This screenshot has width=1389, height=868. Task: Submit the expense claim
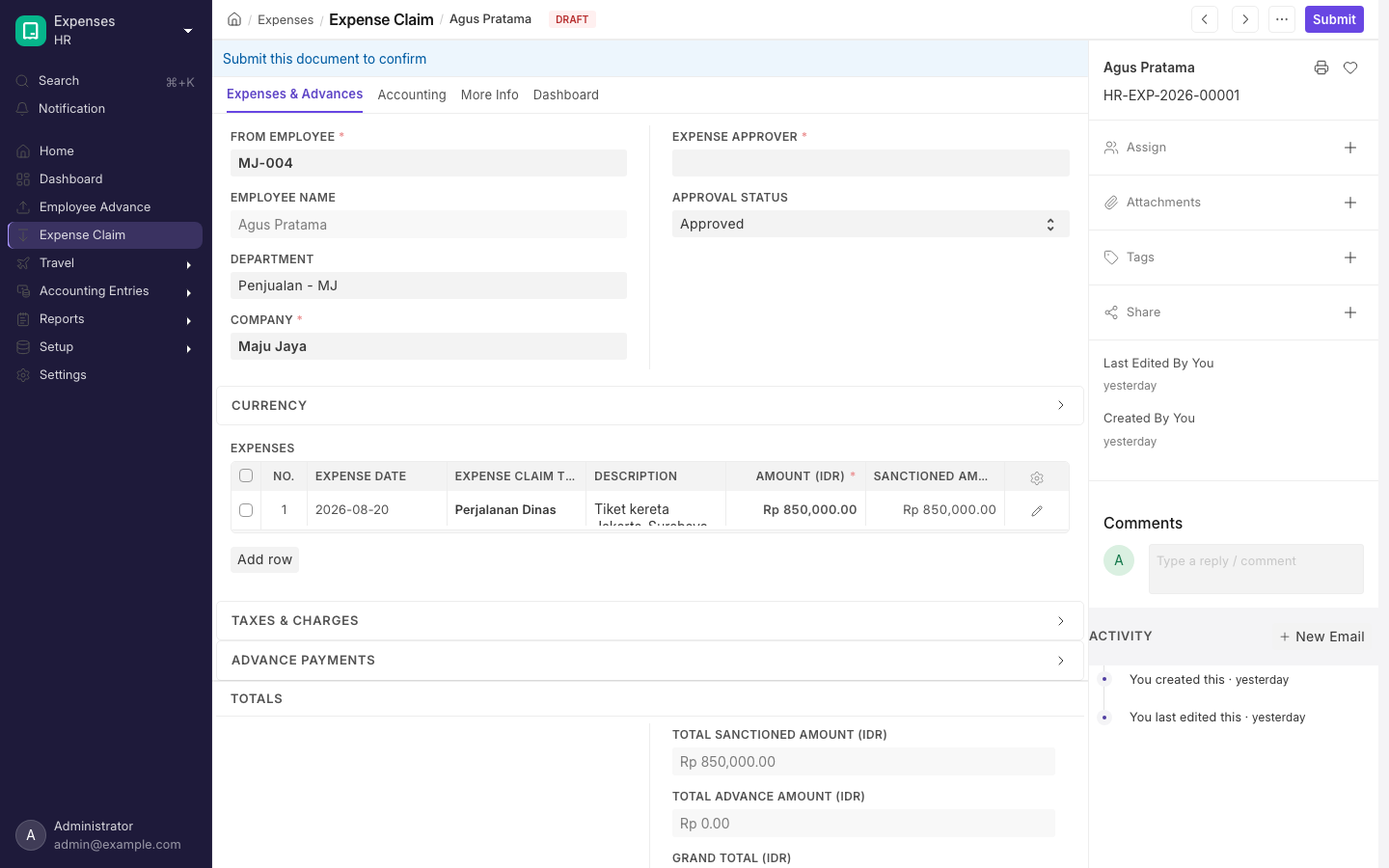click(x=1334, y=19)
